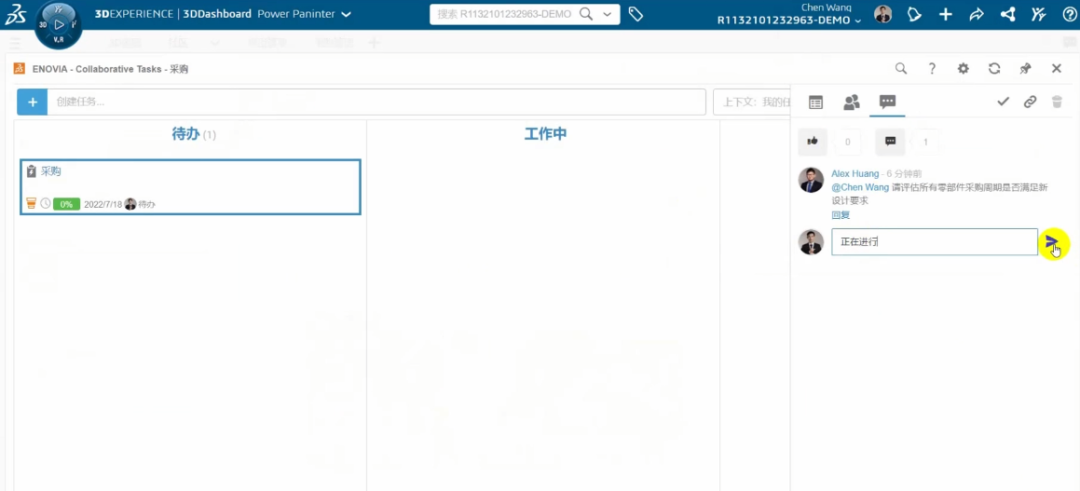Click the reply link under comment
Screen dimensions: 1080x491
point(840,215)
